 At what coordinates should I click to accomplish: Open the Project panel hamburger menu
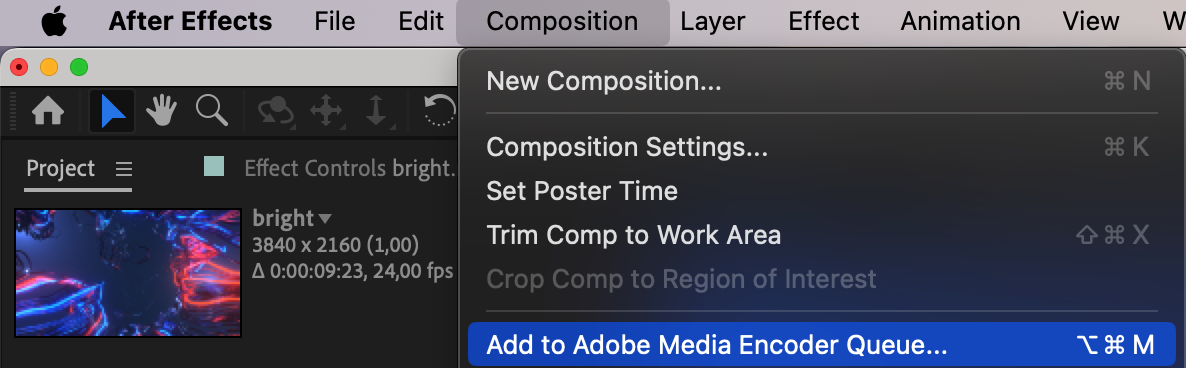123,169
